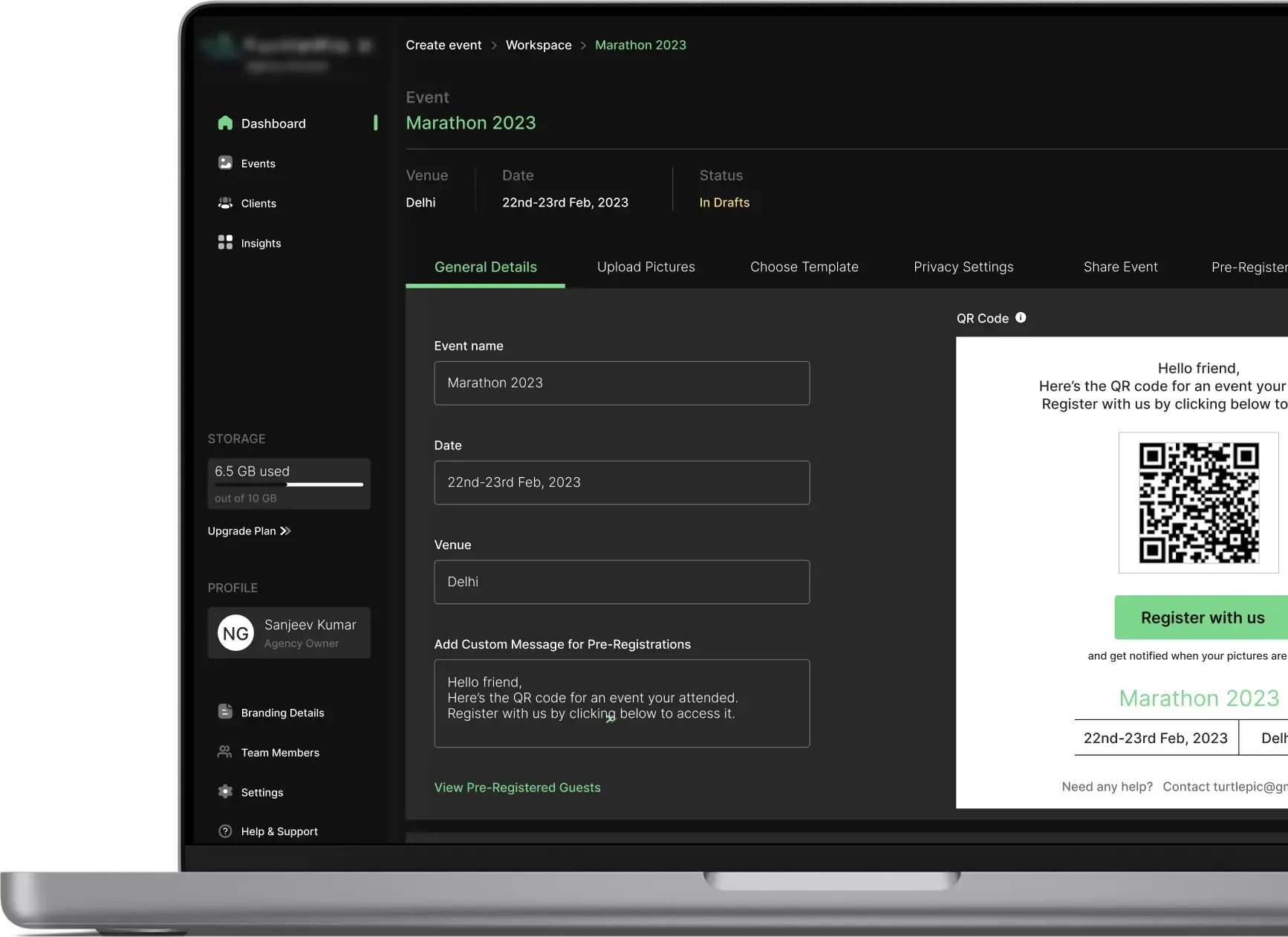Click the Team Members icon
This screenshot has height=937, width=1288.
[224, 752]
